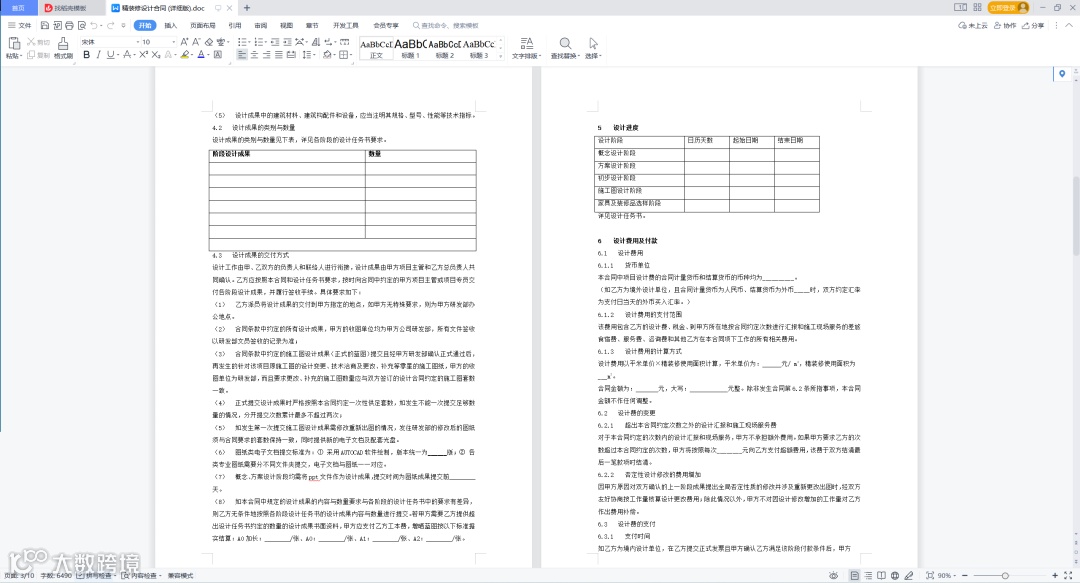Image resolution: width=1080 pixels, height=583 pixels.
Task: Apply the Heading 1 (标题 1) style
Action: coord(410,48)
